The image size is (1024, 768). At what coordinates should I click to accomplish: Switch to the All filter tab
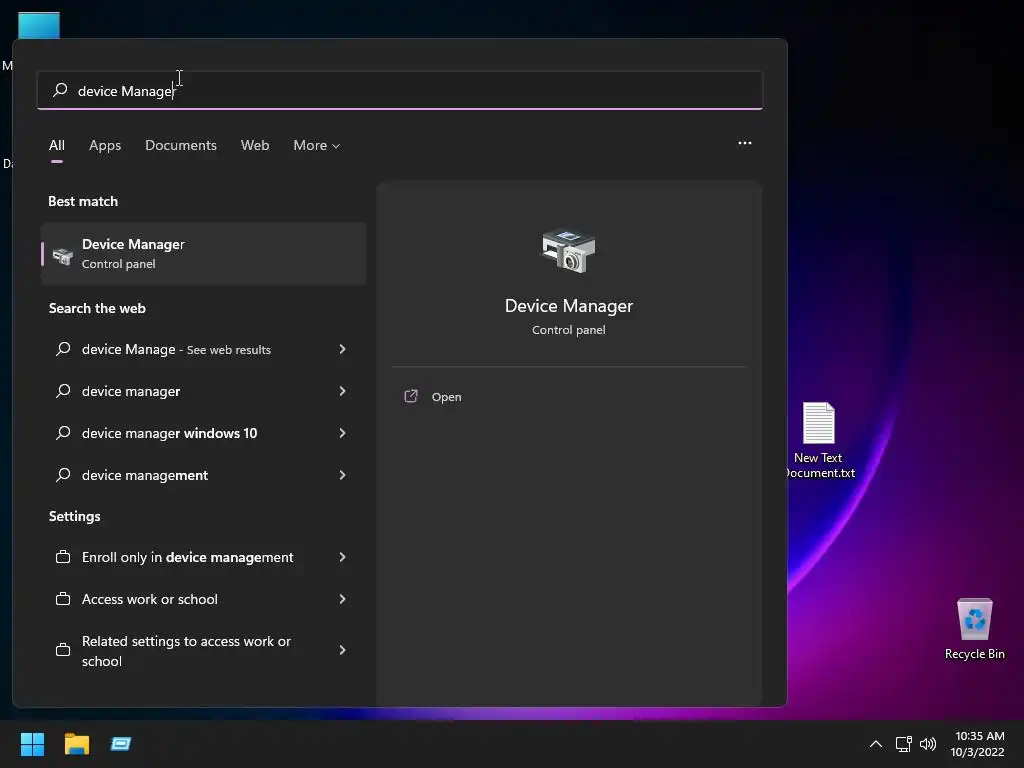(x=57, y=145)
